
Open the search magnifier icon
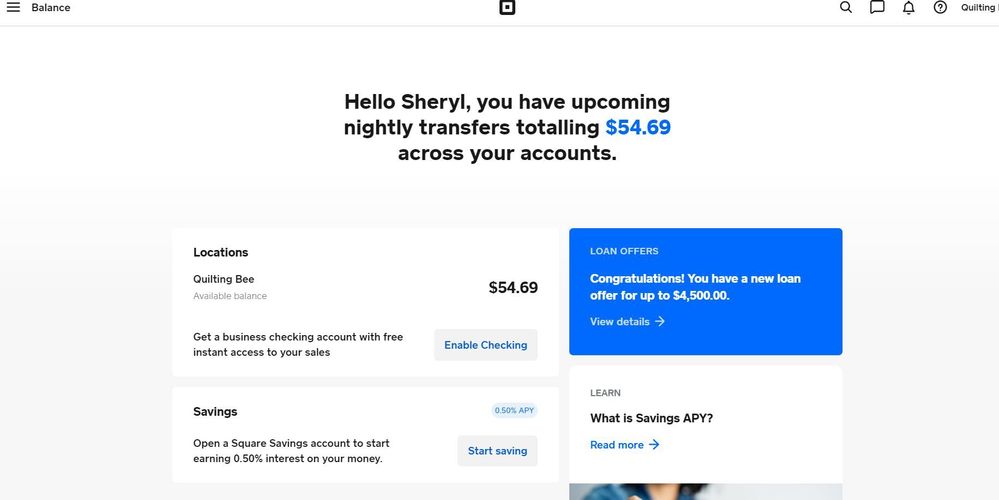pyautogui.click(x=846, y=8)
